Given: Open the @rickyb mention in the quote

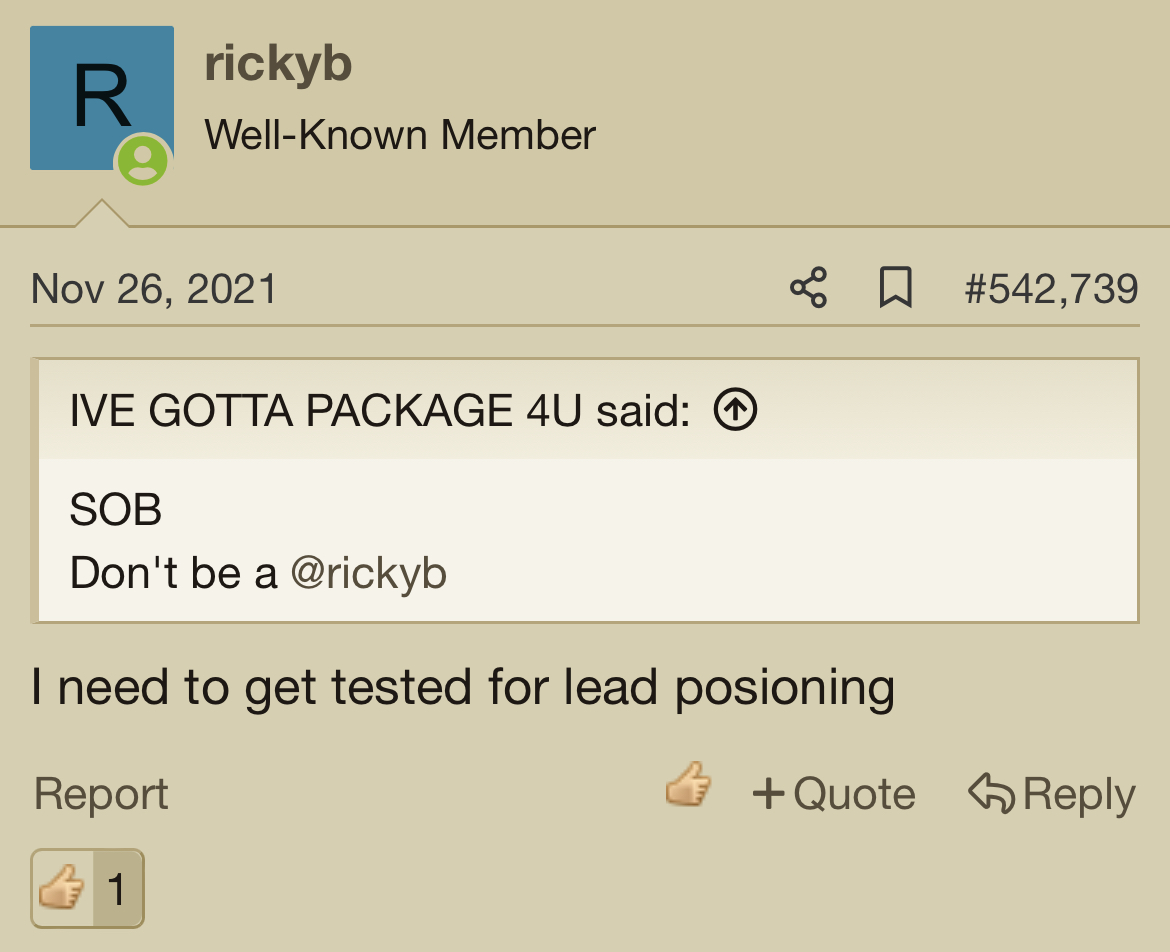Looking at the screenshot, I should (x=369, y=573).
